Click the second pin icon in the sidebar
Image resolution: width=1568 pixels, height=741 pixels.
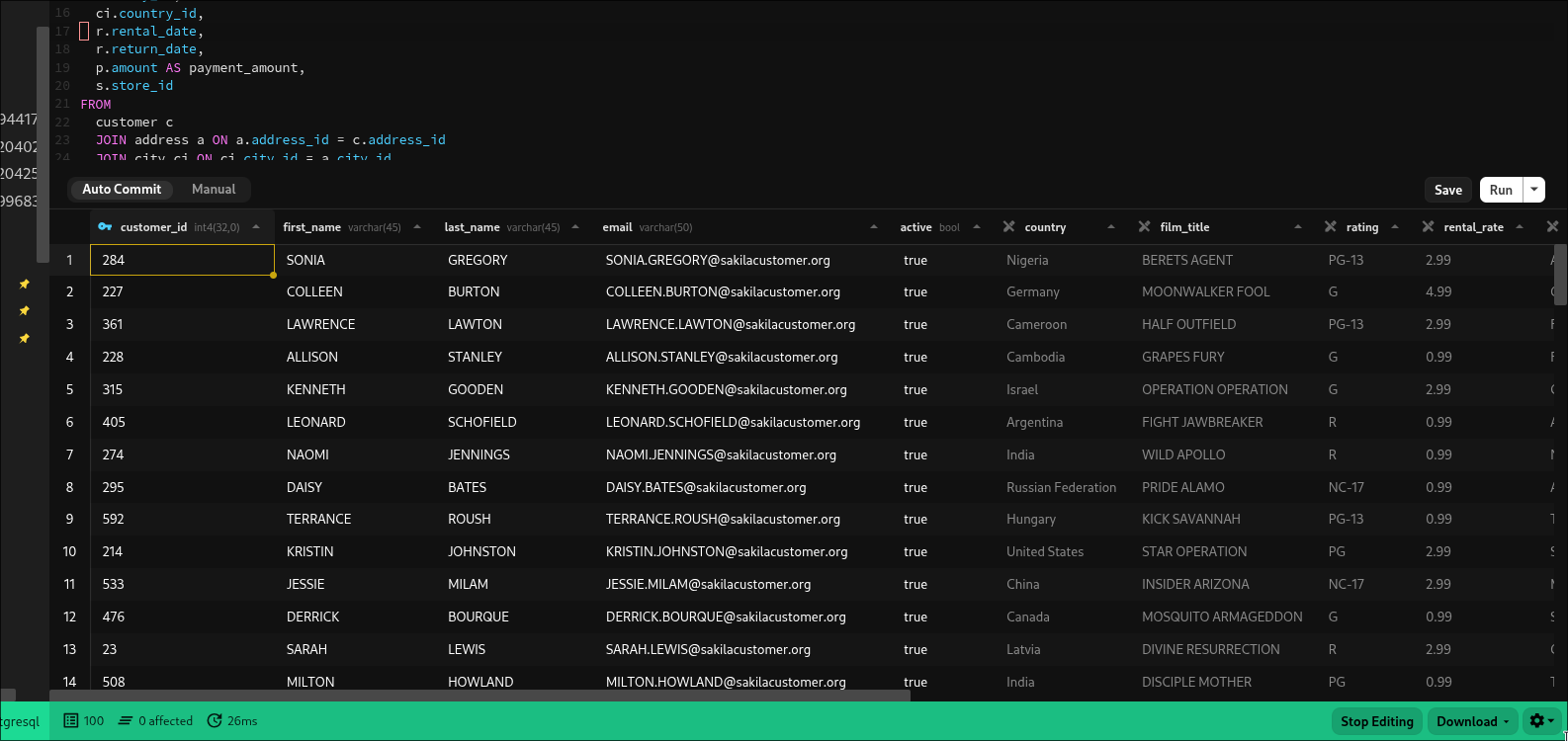[x=25, y=311]
